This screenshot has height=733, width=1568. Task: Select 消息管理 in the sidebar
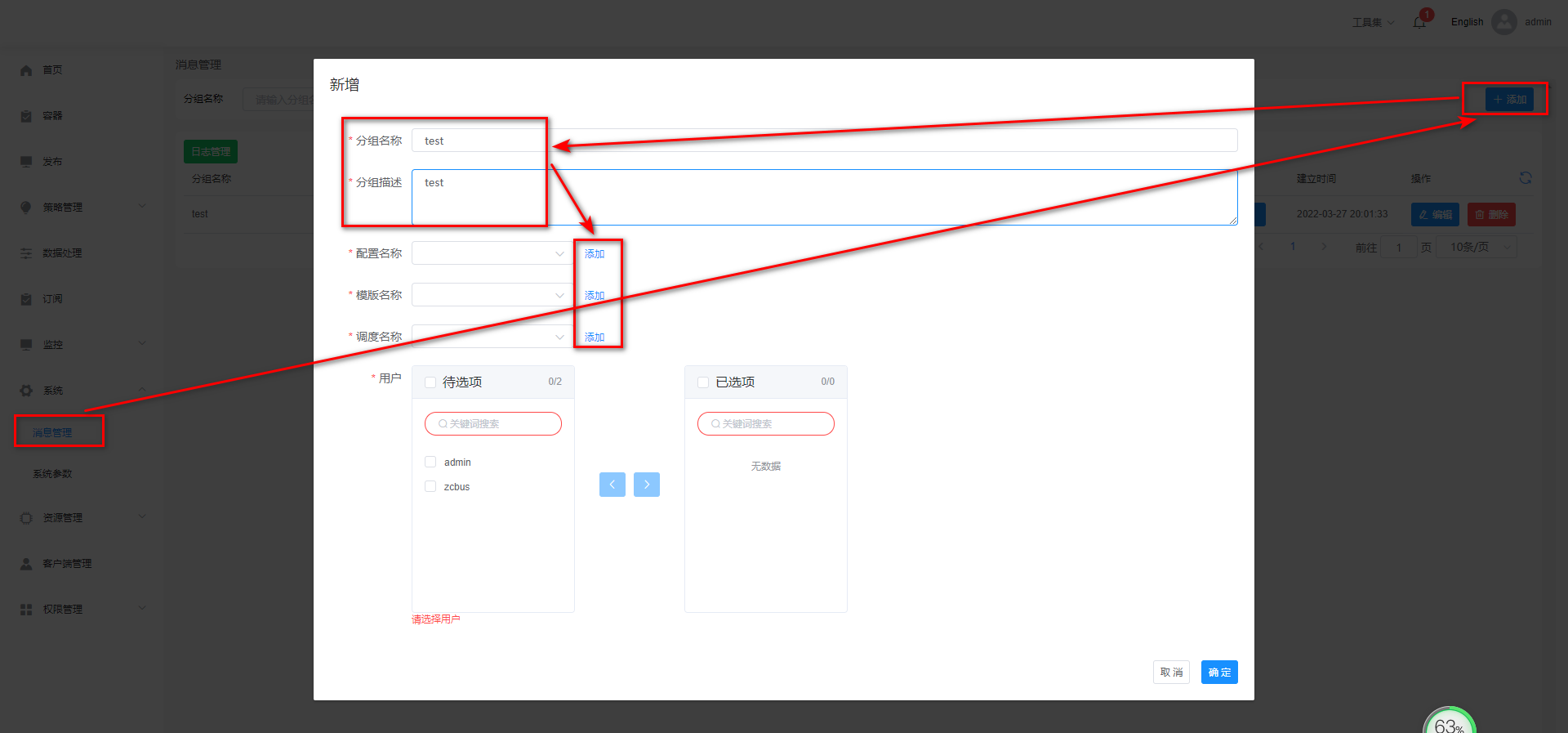point(52,433)
